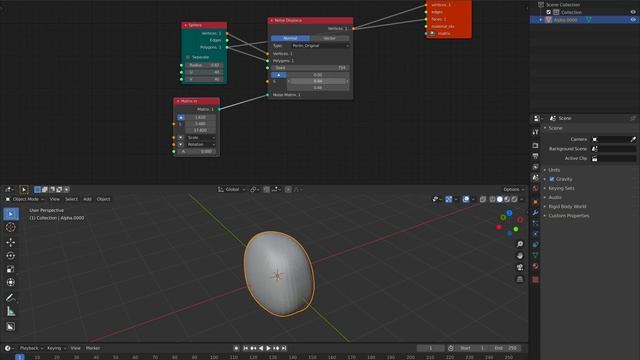This screenshot has height=360, width=640.
Task: Open the Material properties tab
Action: 535,266
